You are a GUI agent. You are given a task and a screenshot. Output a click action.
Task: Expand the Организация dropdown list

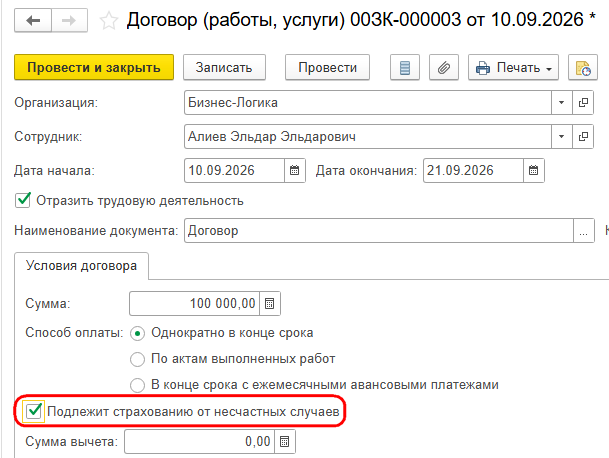562,103
